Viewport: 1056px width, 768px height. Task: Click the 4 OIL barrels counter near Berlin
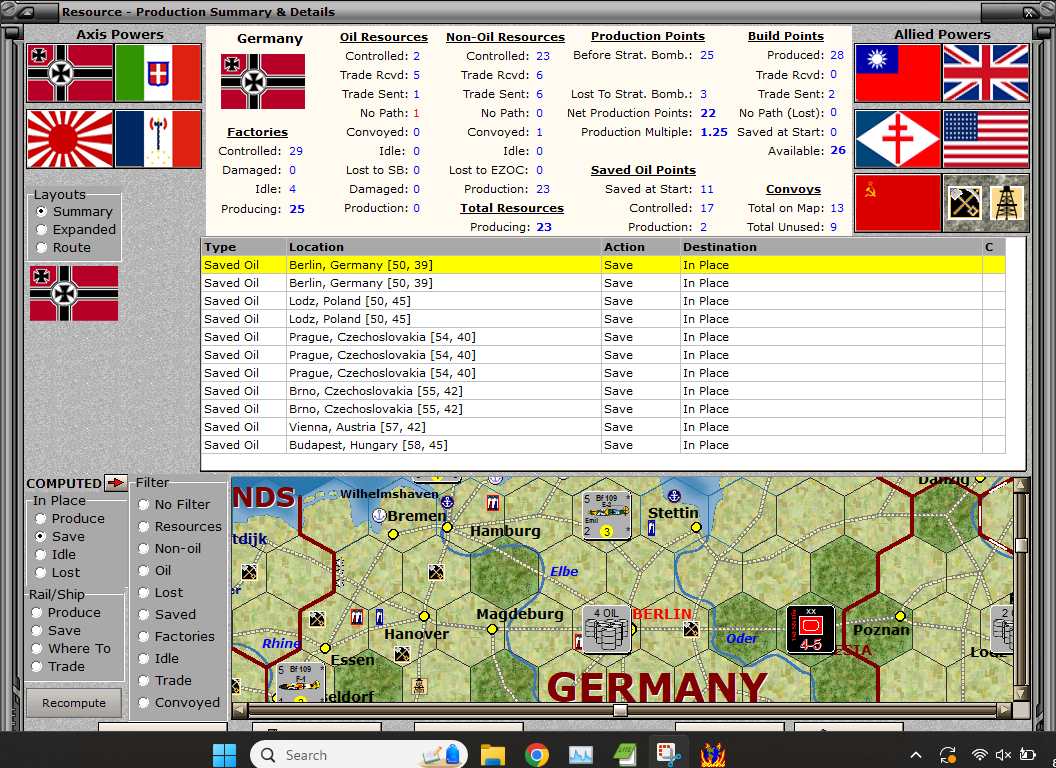(607, 630)
